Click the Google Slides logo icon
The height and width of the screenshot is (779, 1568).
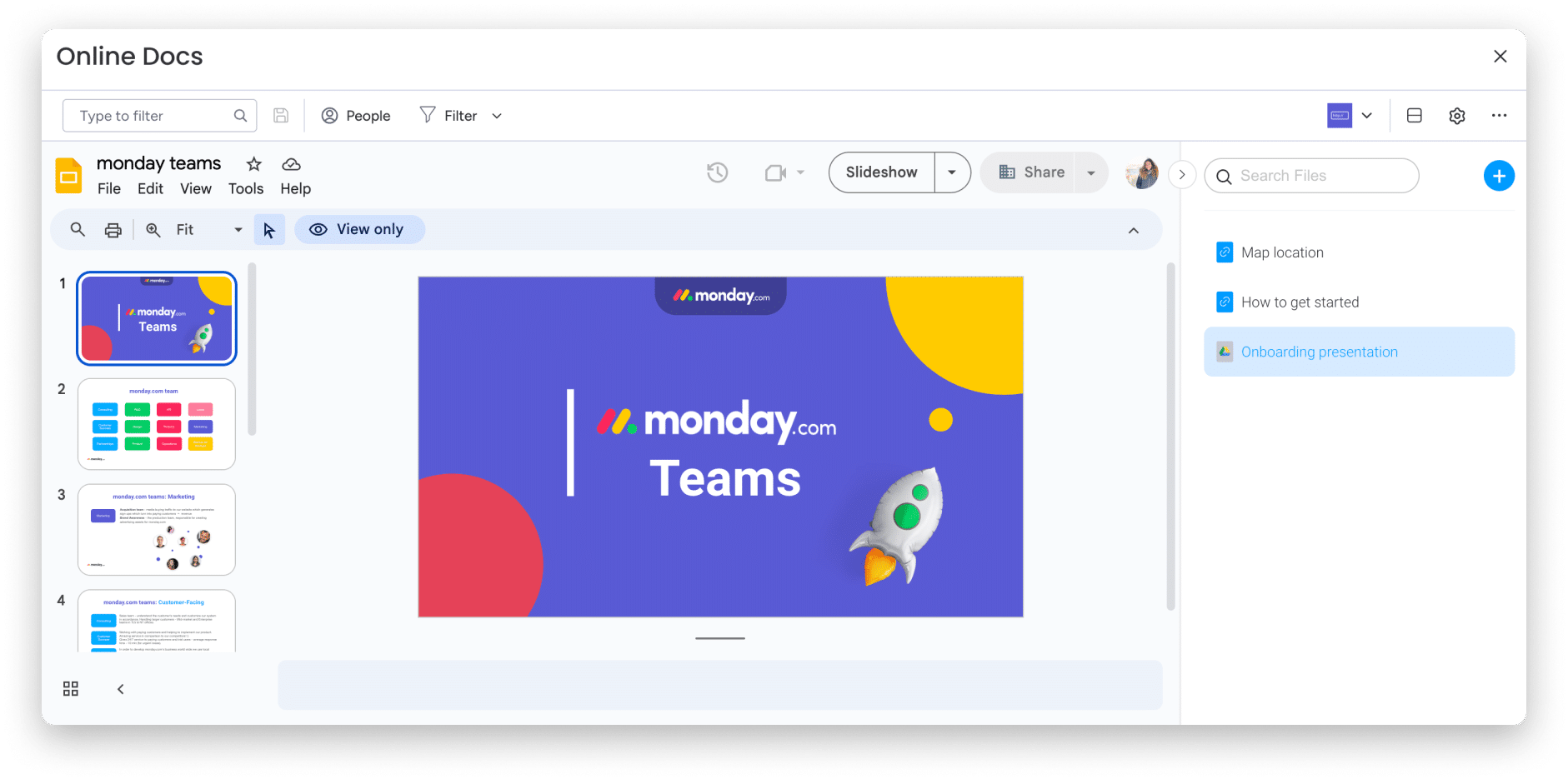[x=68, y=175]
